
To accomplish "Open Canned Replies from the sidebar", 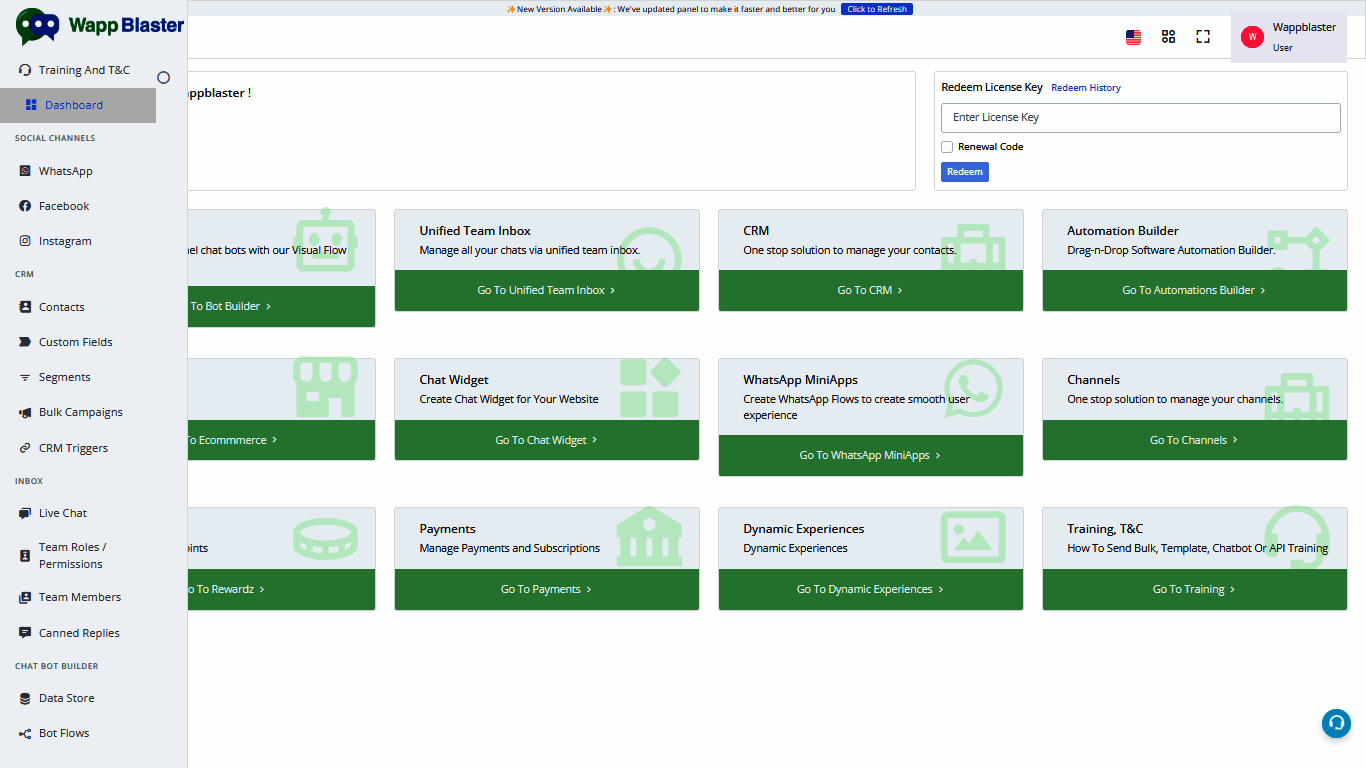I will click(x=24, y=632).
